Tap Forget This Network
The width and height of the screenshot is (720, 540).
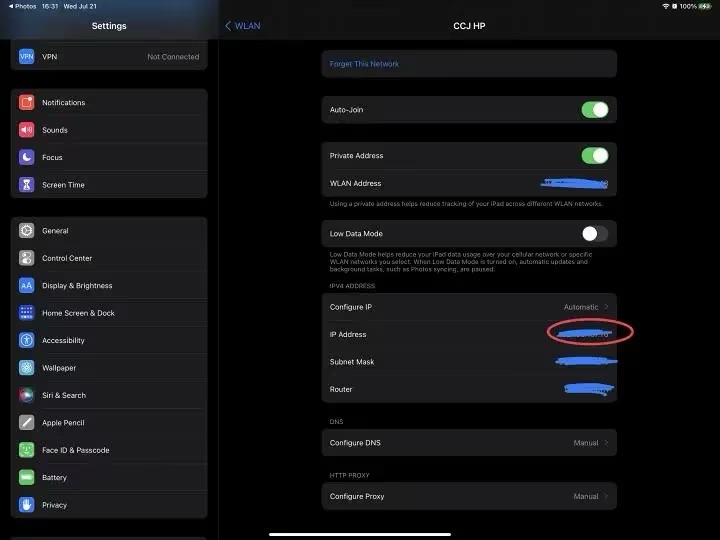365,64
